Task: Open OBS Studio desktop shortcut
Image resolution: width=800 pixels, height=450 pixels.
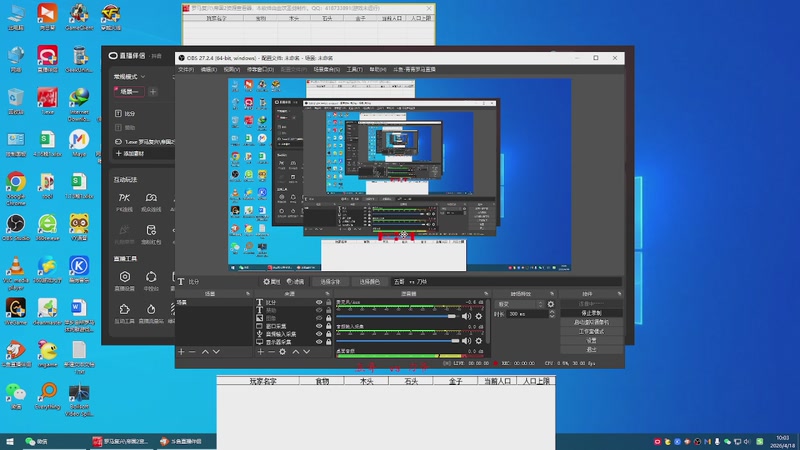Action: point(16,228)
